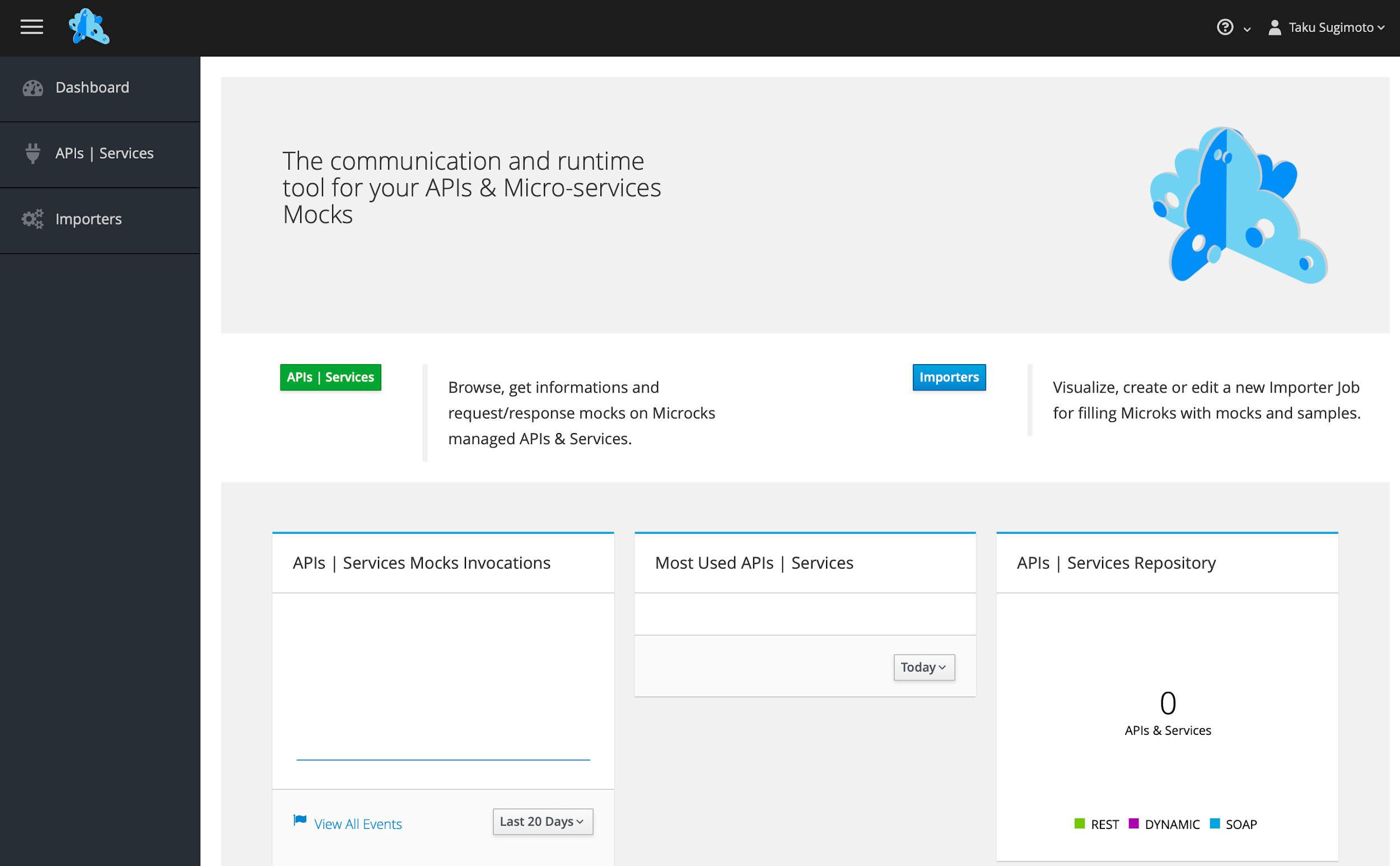Click the green REST legend swatch
The height and width of the screenshot is (866, 1400).
(1080, 823)
